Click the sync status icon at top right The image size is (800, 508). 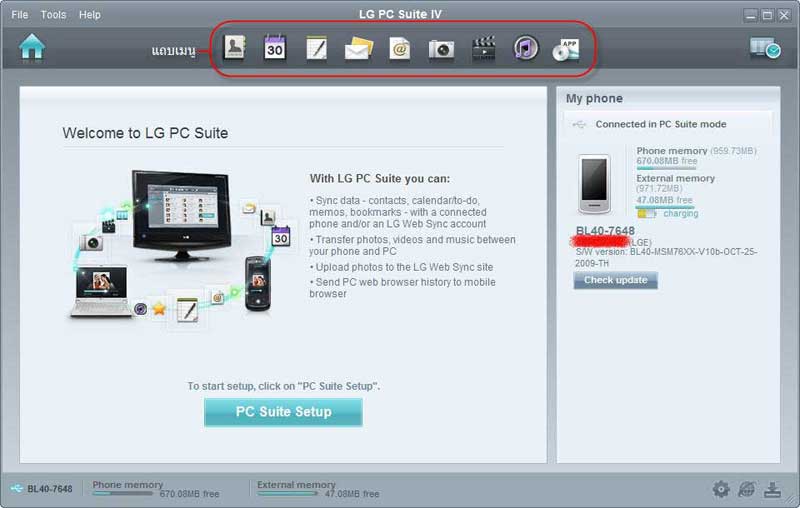pyautogui.click(x=765, y=48)
